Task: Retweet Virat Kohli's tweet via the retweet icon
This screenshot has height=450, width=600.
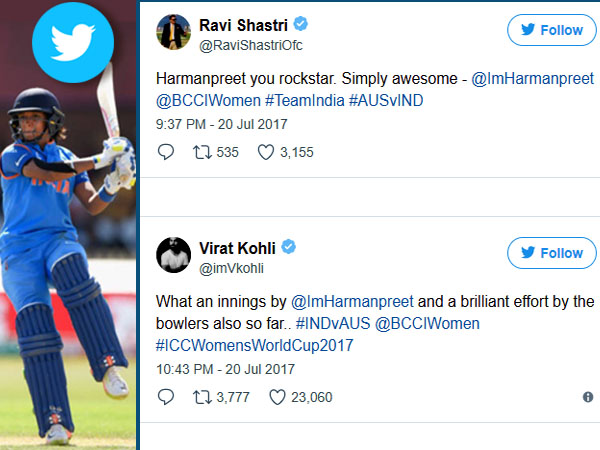Action: 202,397
